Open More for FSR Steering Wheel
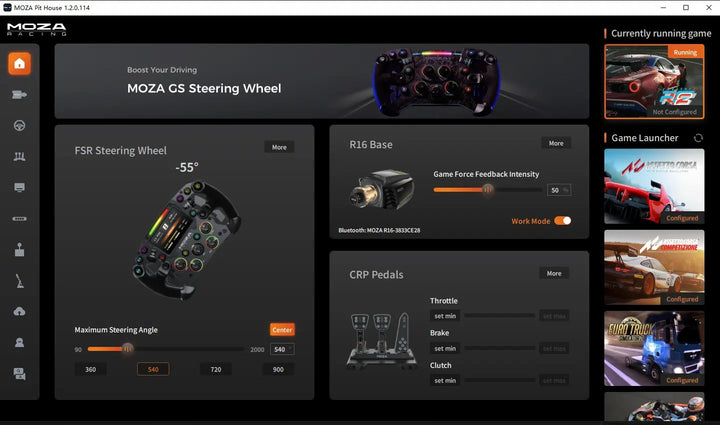 279,147
